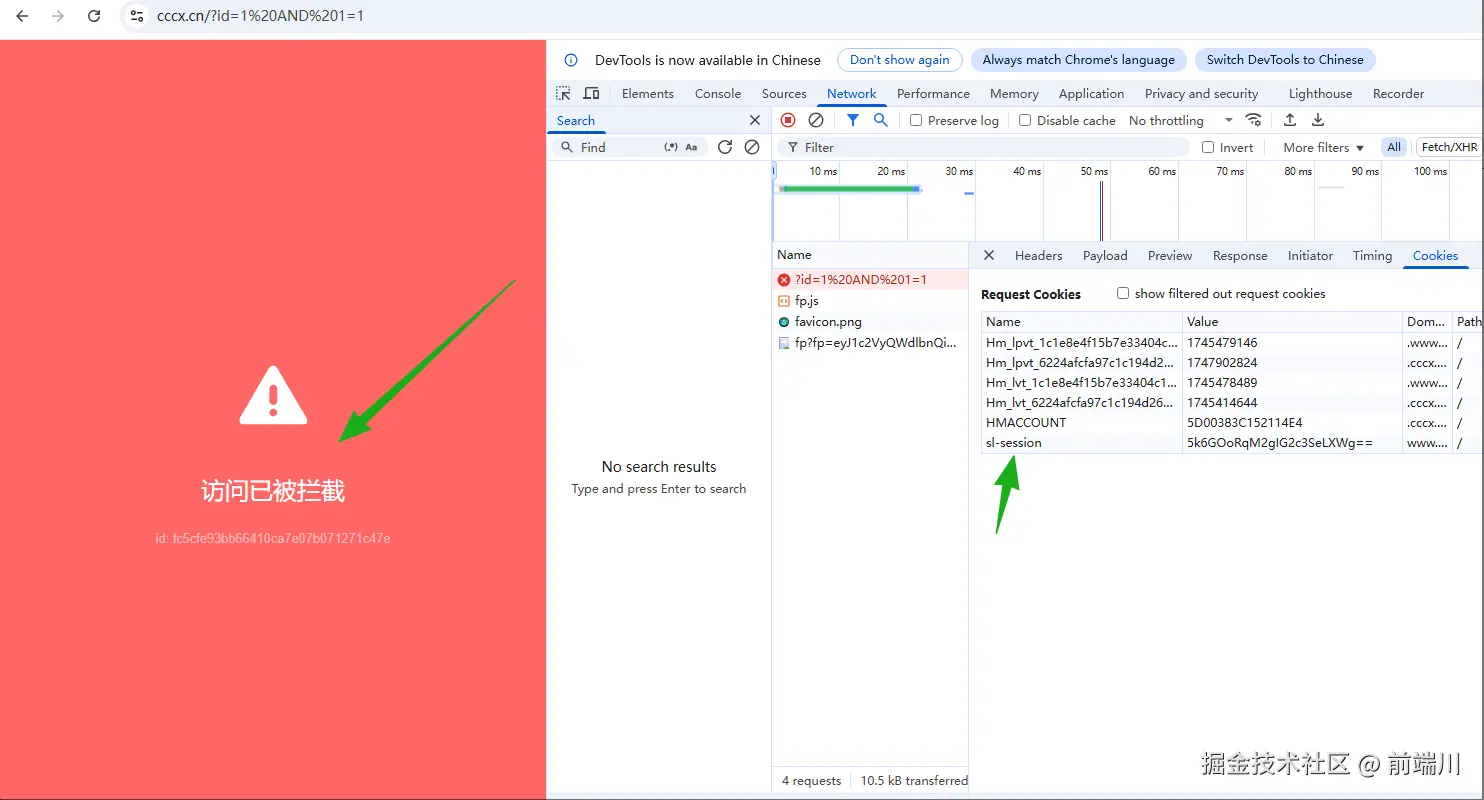
Task: Export HAR file download icon
Action: click(1318, 120)
